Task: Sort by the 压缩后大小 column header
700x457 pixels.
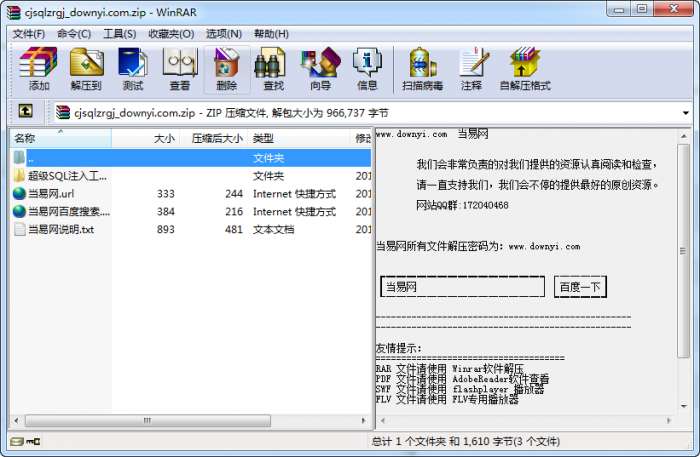Action: pyautogui.click(x=213, y=138)
